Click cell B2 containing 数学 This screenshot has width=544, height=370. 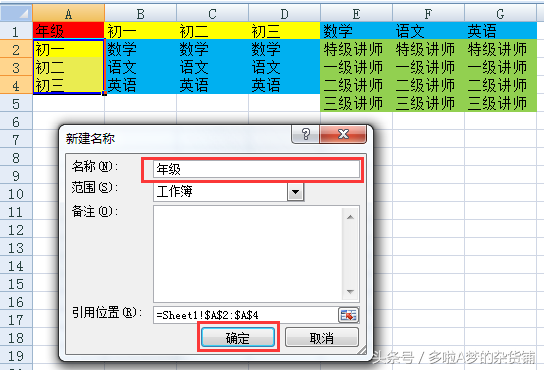tap(141, 49)
